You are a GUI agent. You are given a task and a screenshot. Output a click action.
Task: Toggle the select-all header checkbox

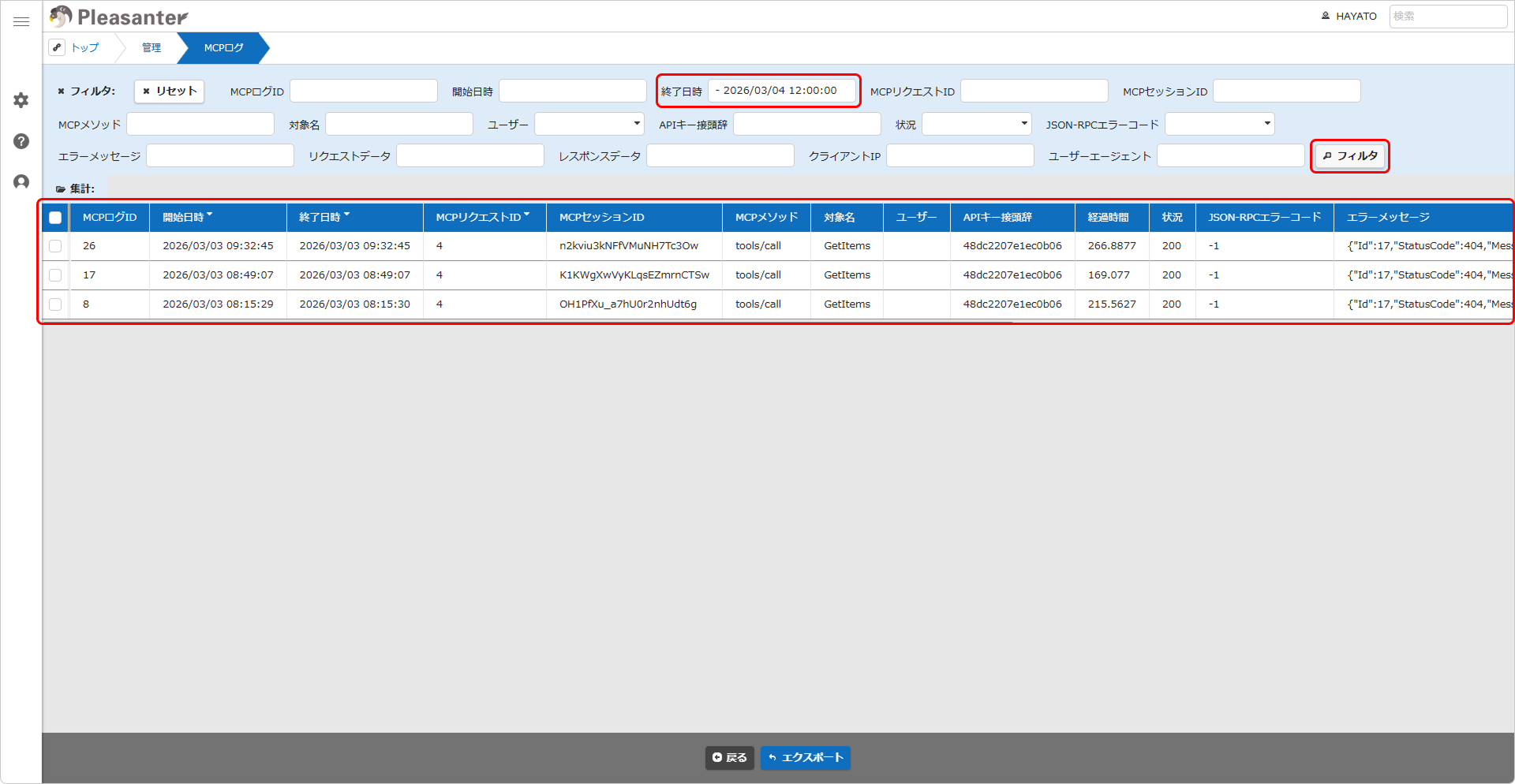[55, 218]
